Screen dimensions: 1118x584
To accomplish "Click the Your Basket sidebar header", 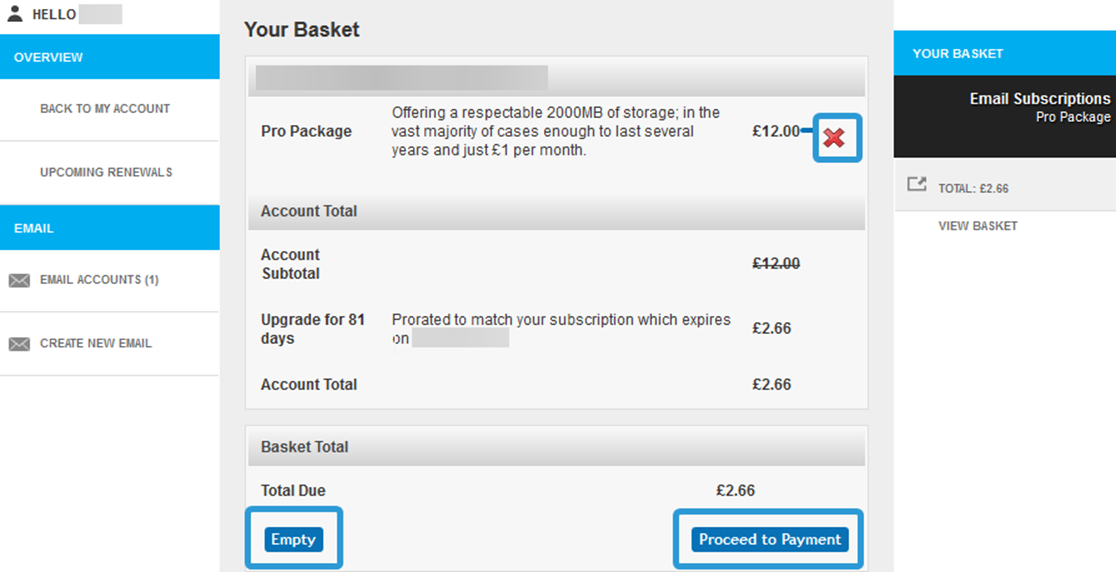I will click(x=958, y=54).
